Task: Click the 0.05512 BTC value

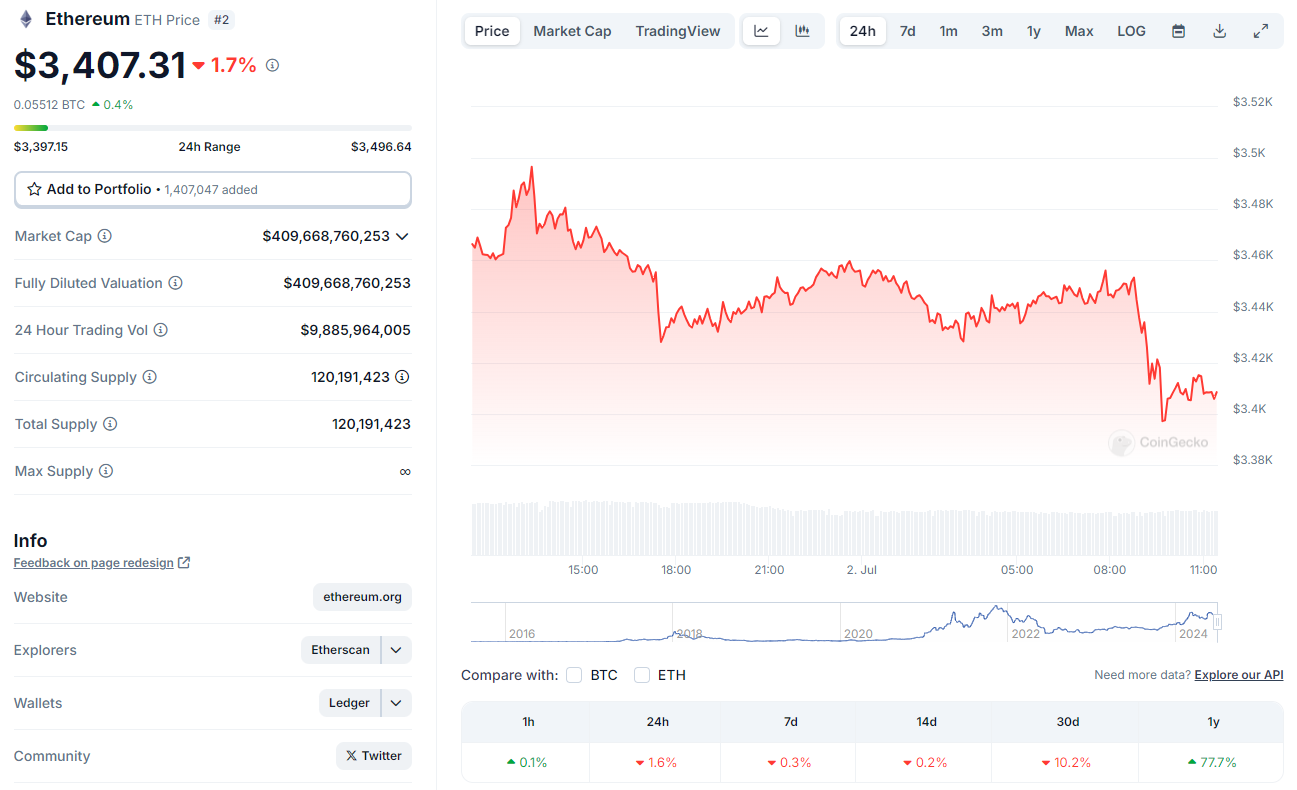Action: (49, 104)
